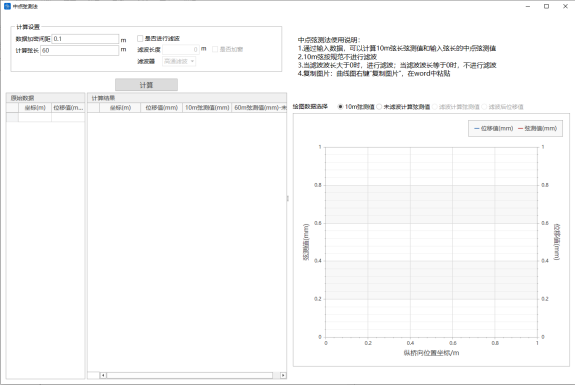Close the 中点弦测法 window
This screenshot has height=385, width=576.
pos(565,6)
